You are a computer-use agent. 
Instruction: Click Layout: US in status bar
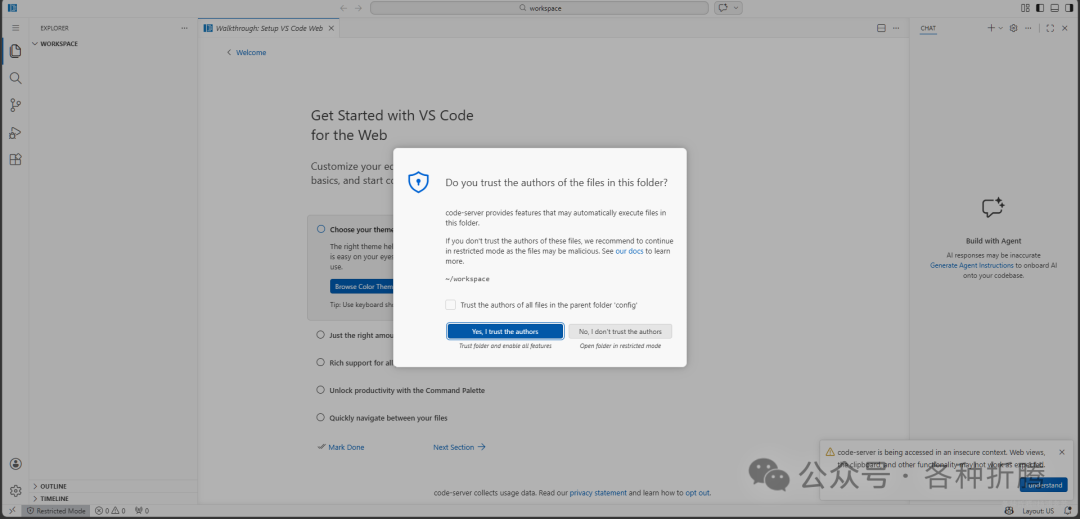click(x=1038, y=511)
